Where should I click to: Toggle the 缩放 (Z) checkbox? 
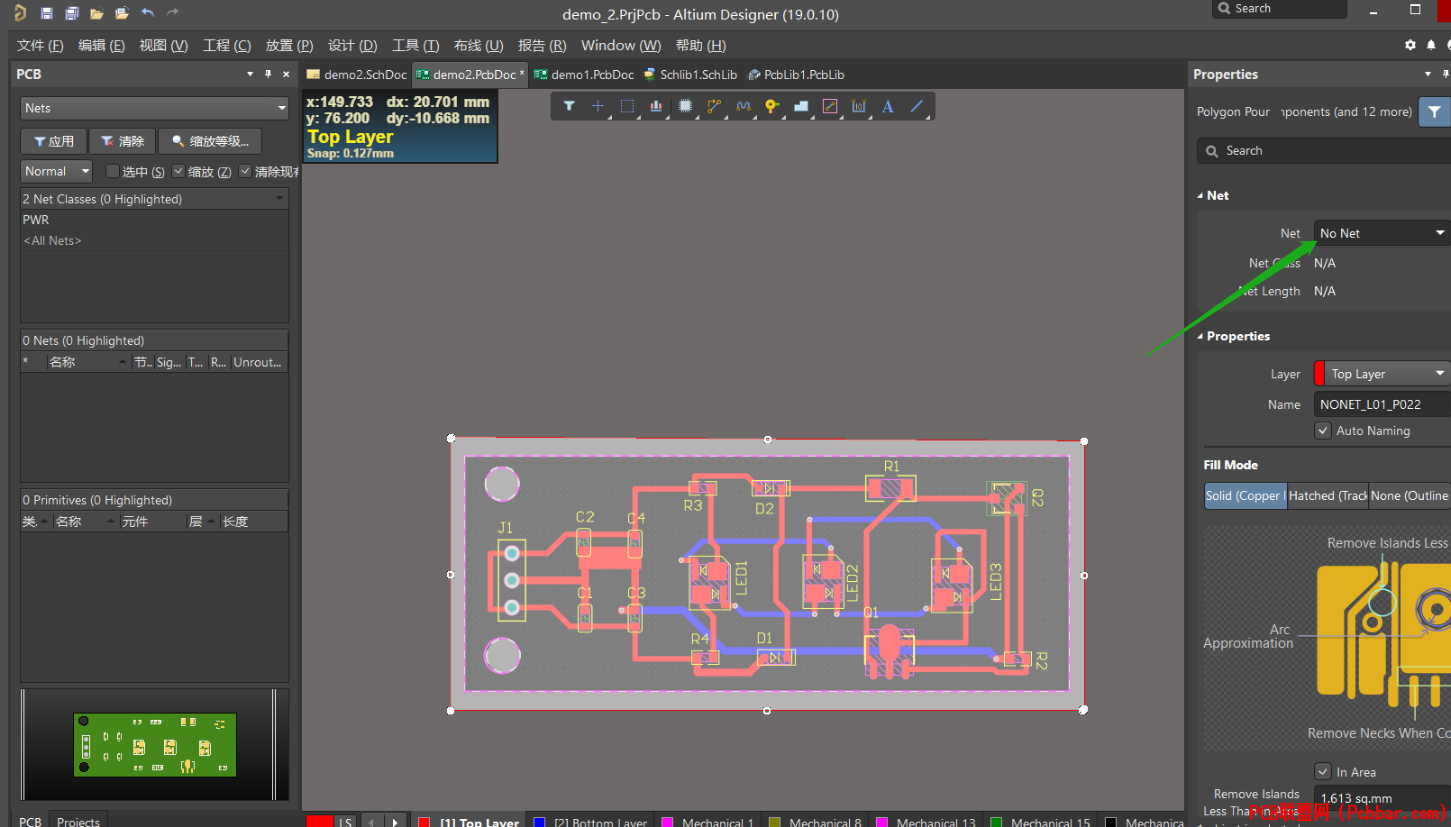pos(179,172)
